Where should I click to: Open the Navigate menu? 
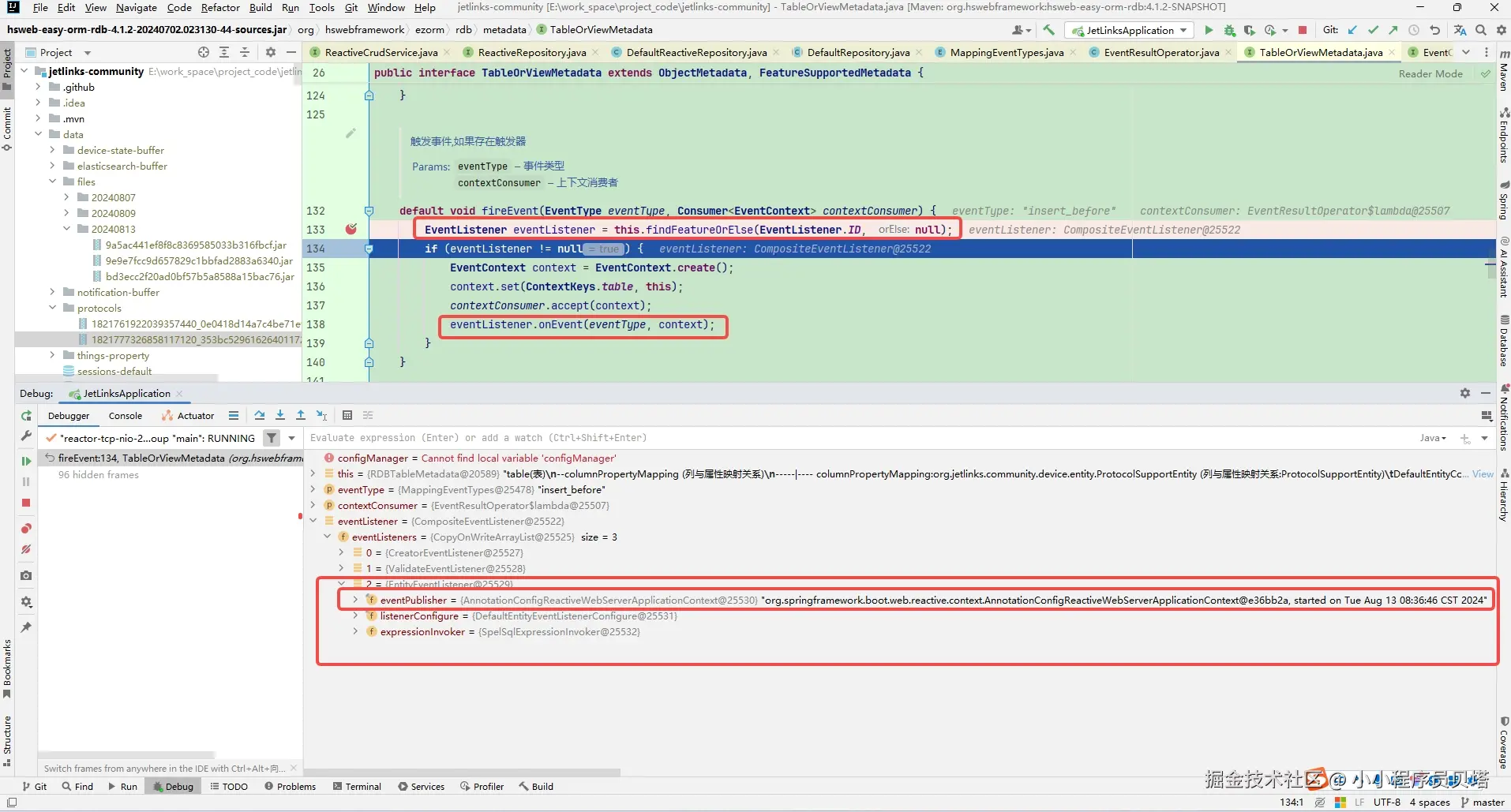point(136,7)
